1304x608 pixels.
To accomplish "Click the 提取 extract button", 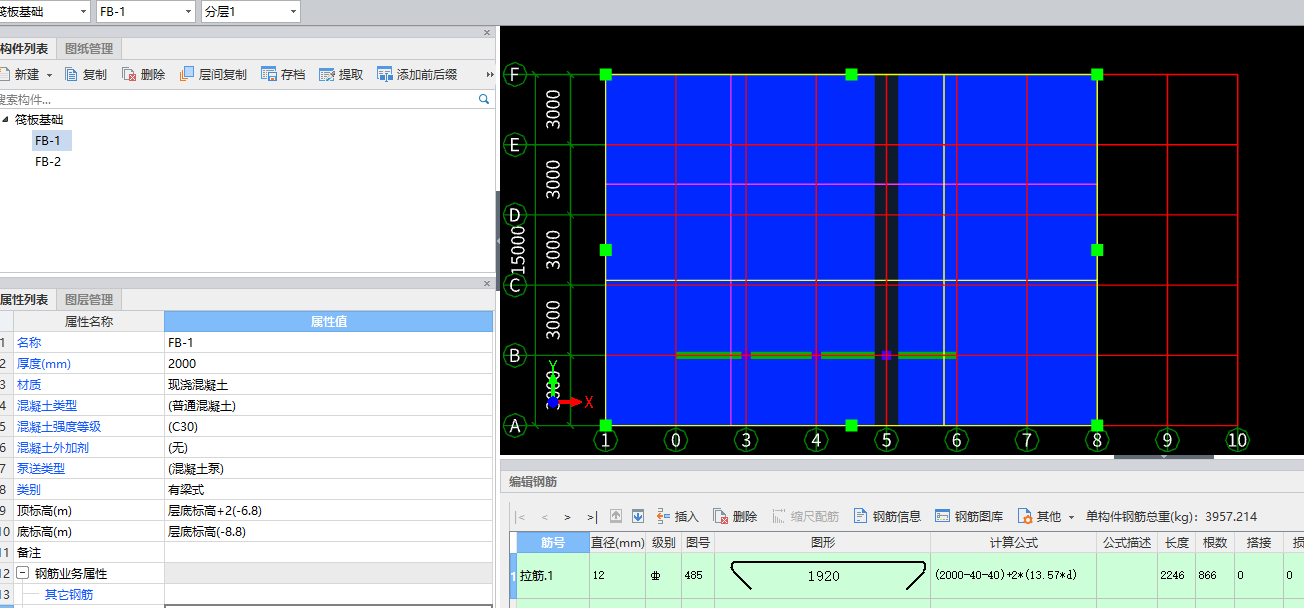I will (x=341, y=74).
